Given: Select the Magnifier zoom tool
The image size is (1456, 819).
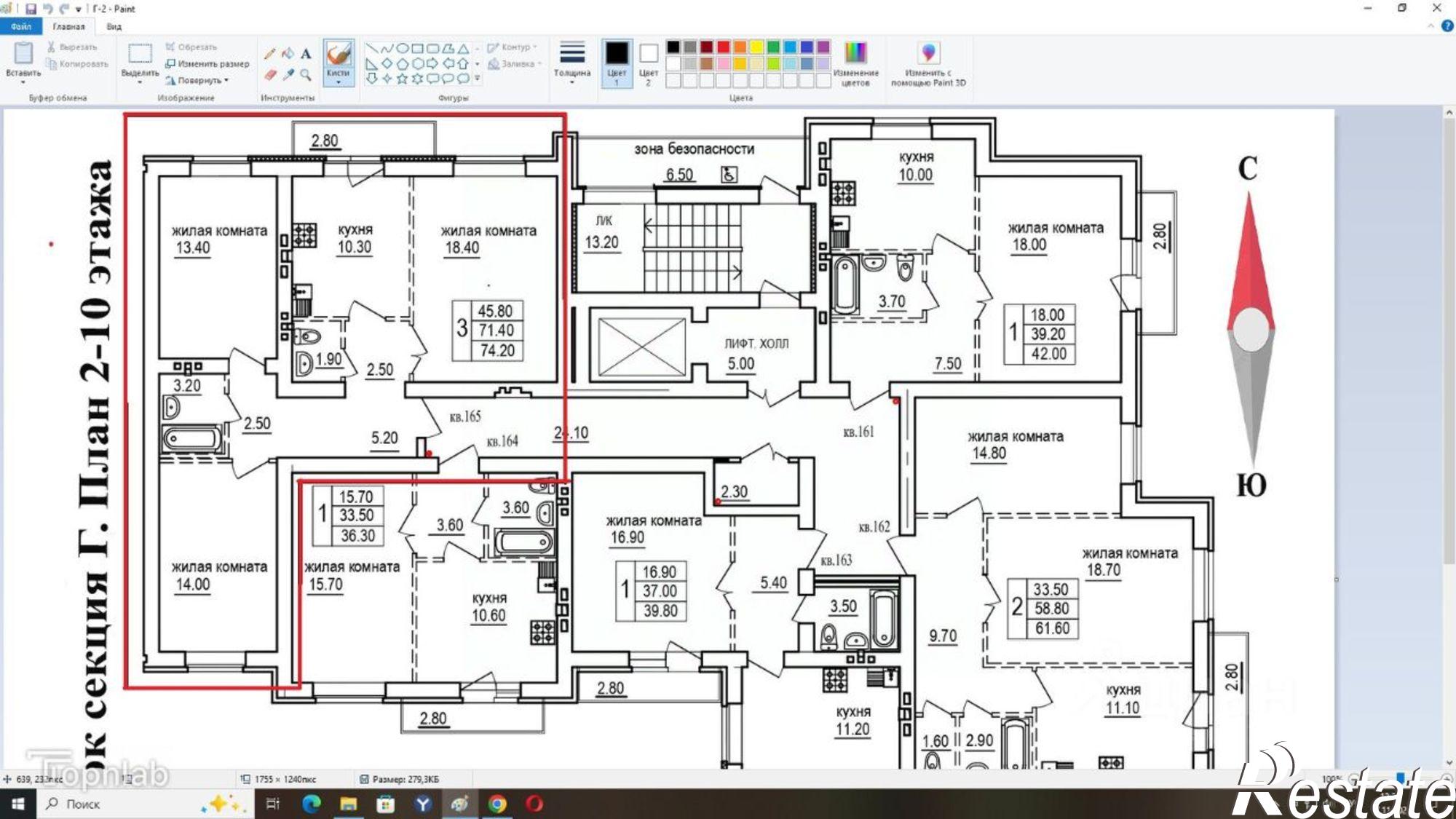Looking at the screenshot, I should 306,74.
